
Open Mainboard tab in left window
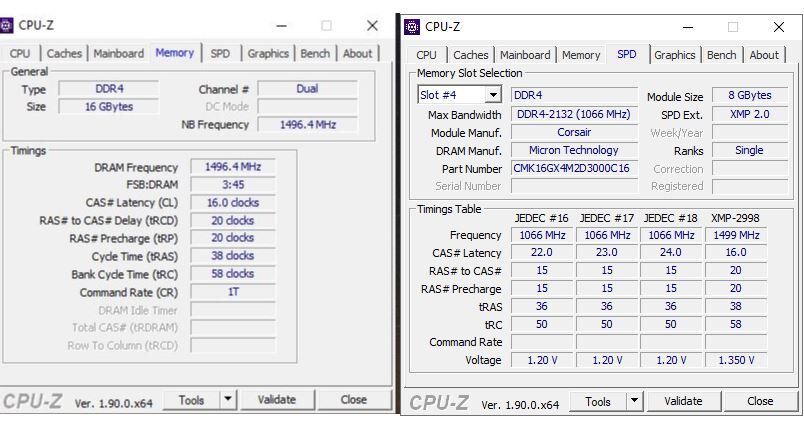[x=118, y=53]
